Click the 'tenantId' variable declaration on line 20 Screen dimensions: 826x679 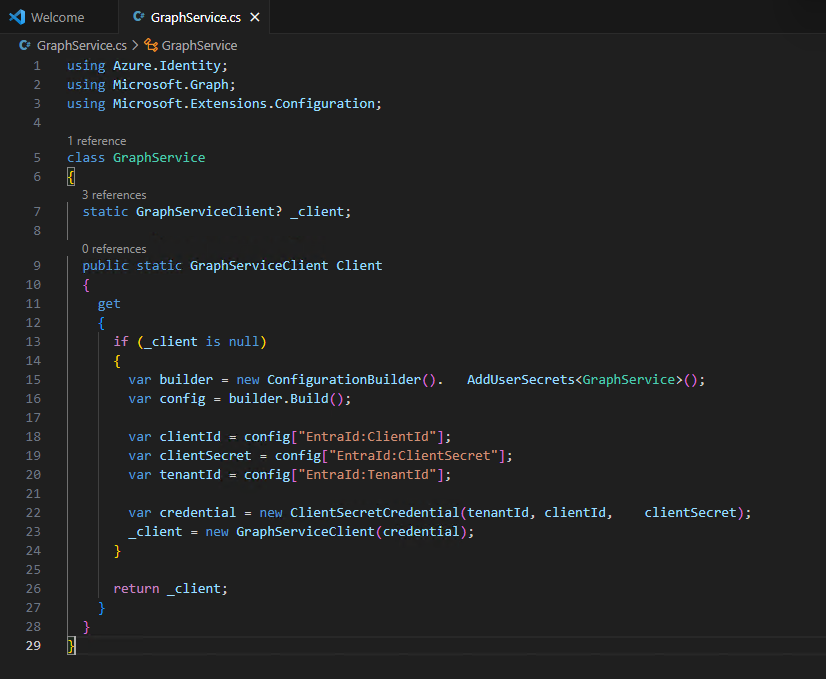pos(190,475)
